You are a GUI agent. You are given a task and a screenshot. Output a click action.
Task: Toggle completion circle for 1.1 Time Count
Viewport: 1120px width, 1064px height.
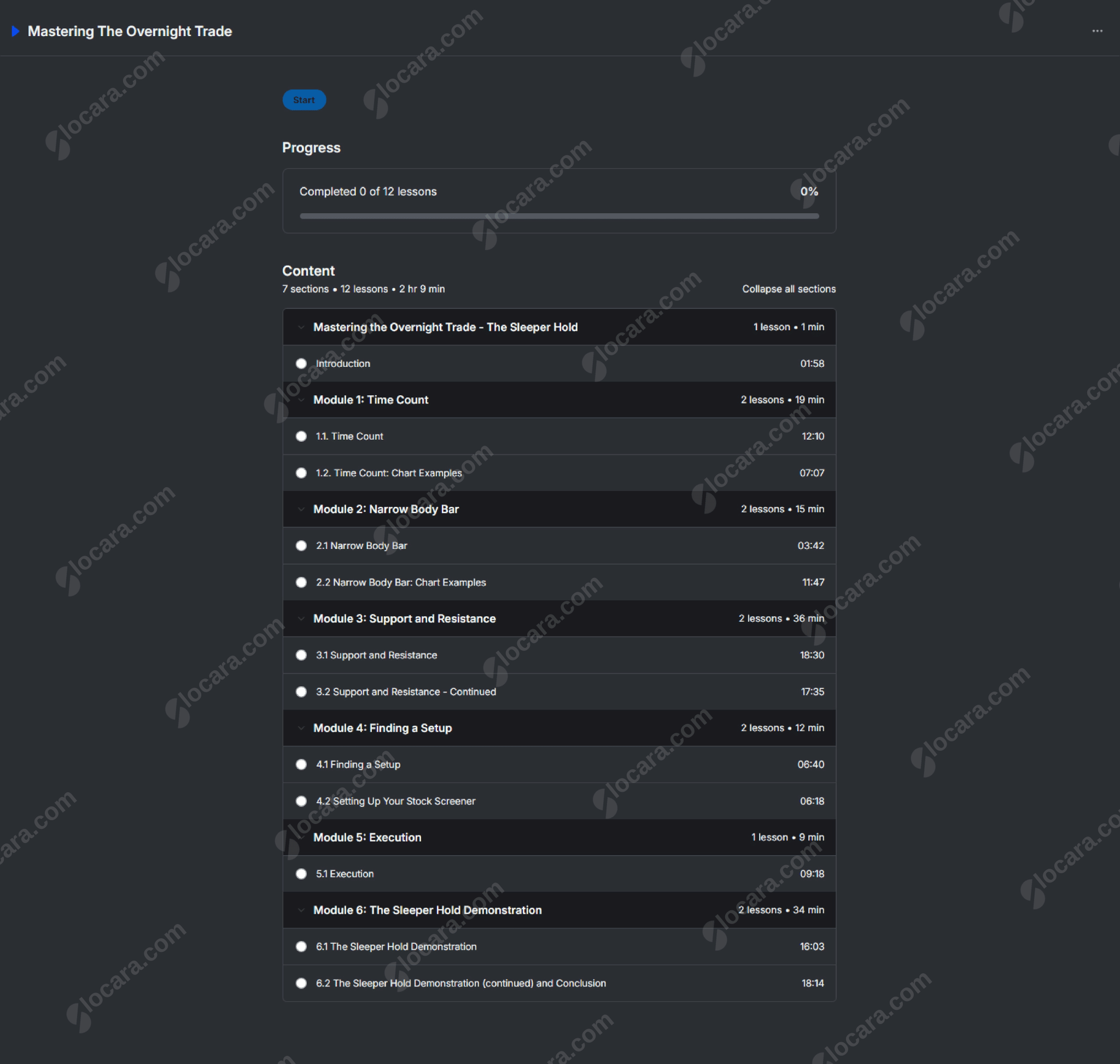(x=301, y=436)
